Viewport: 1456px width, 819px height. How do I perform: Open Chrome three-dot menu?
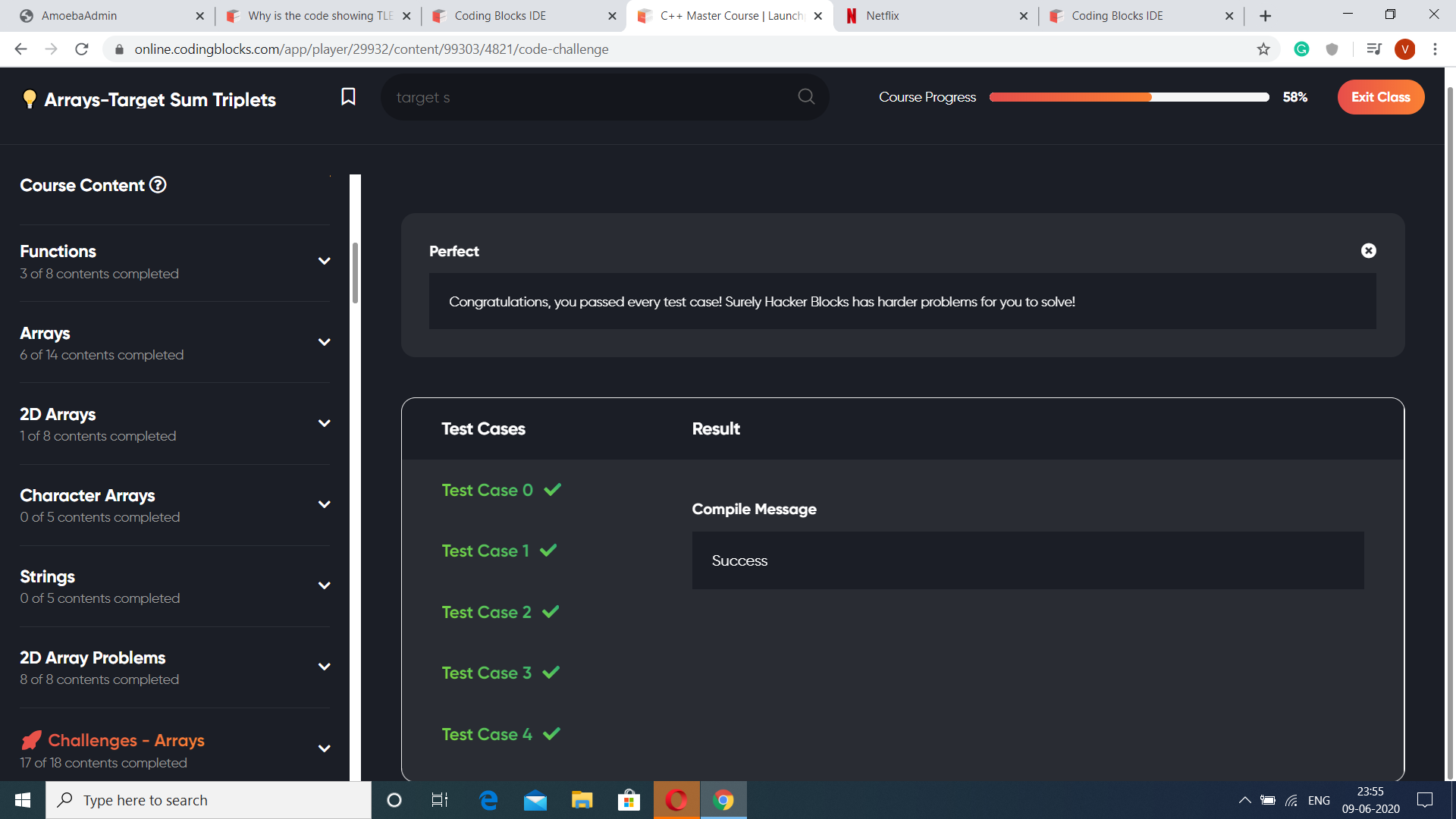click(x=1435, y=49)
